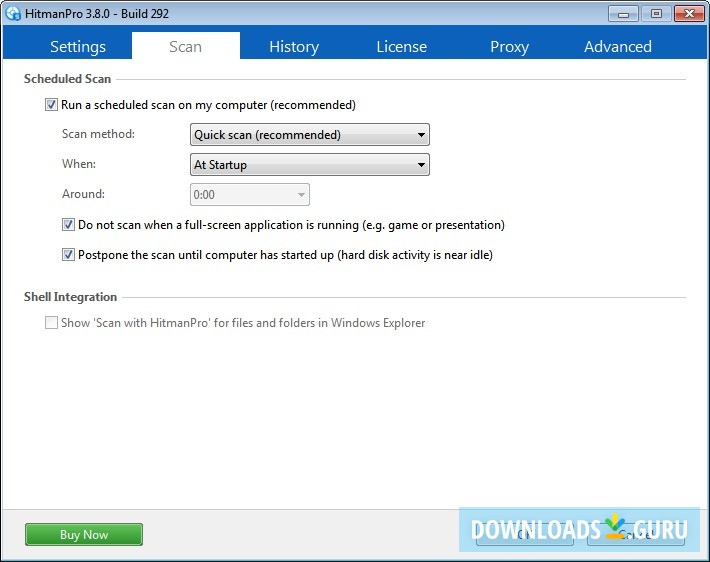Click the 'When:' label
Image resolution: width=710 pixels, height=562 pixels.
coord(79,163)
